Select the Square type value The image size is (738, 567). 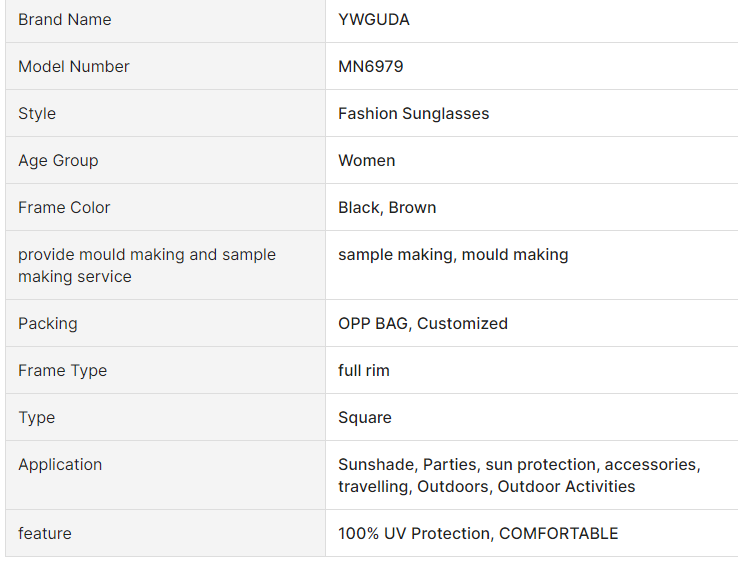(365, 418)
